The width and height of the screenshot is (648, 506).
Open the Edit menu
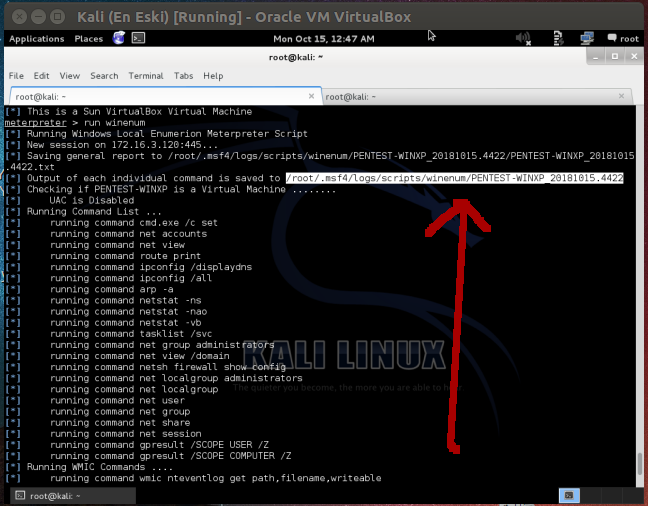tap(41, 76)
